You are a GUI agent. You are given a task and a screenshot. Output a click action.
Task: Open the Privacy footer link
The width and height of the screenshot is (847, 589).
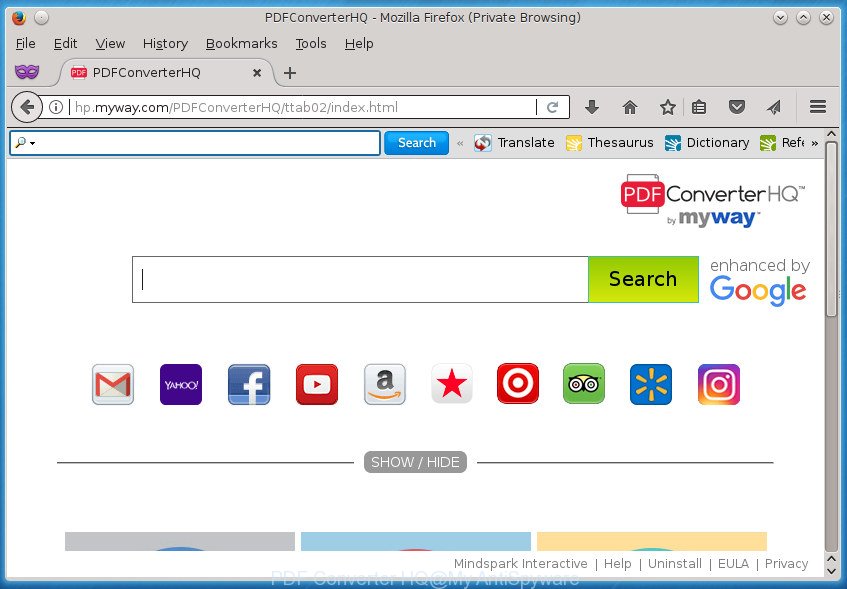[x=786, y=564]
